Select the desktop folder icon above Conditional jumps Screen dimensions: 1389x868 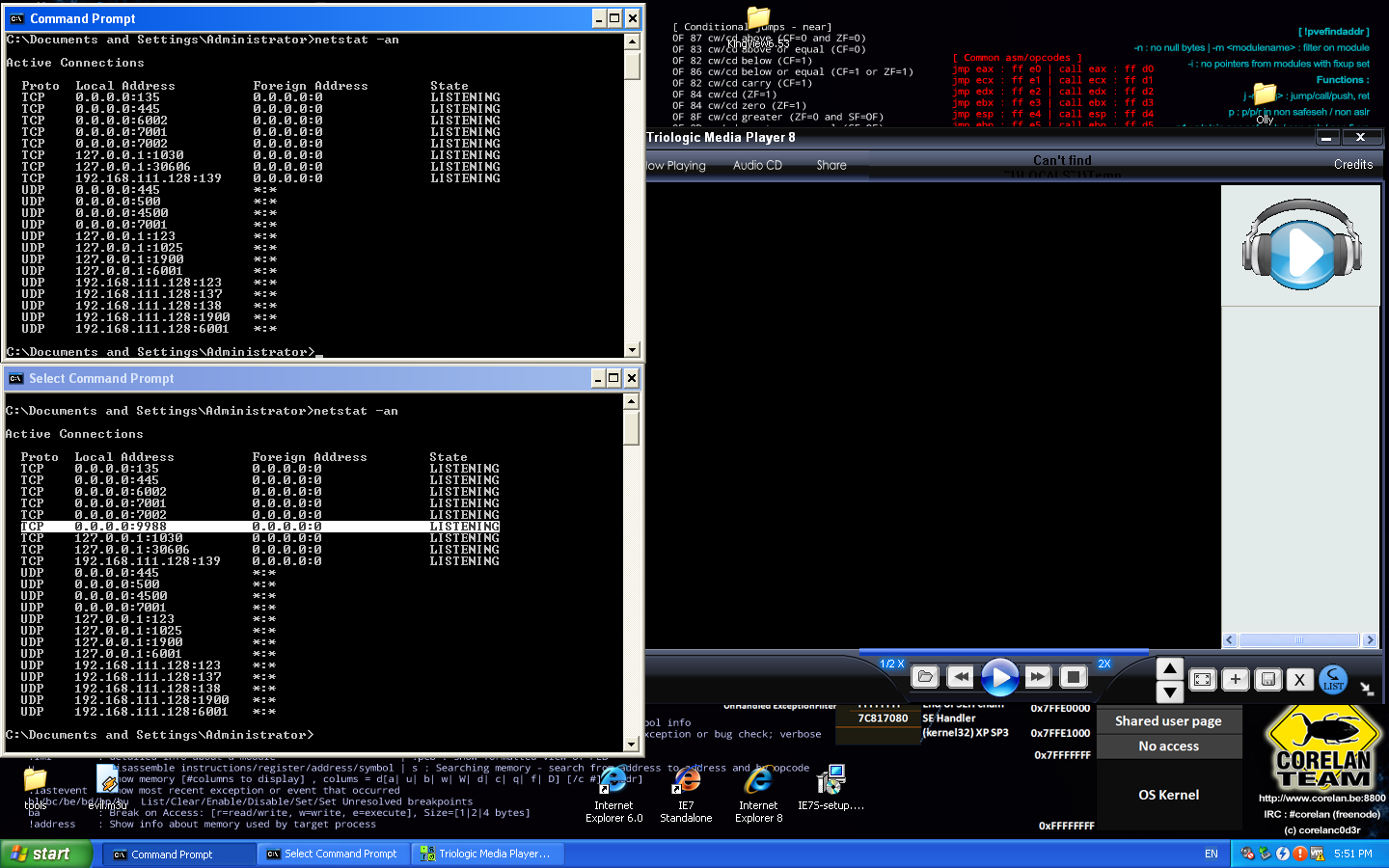[x=758, y=27]
